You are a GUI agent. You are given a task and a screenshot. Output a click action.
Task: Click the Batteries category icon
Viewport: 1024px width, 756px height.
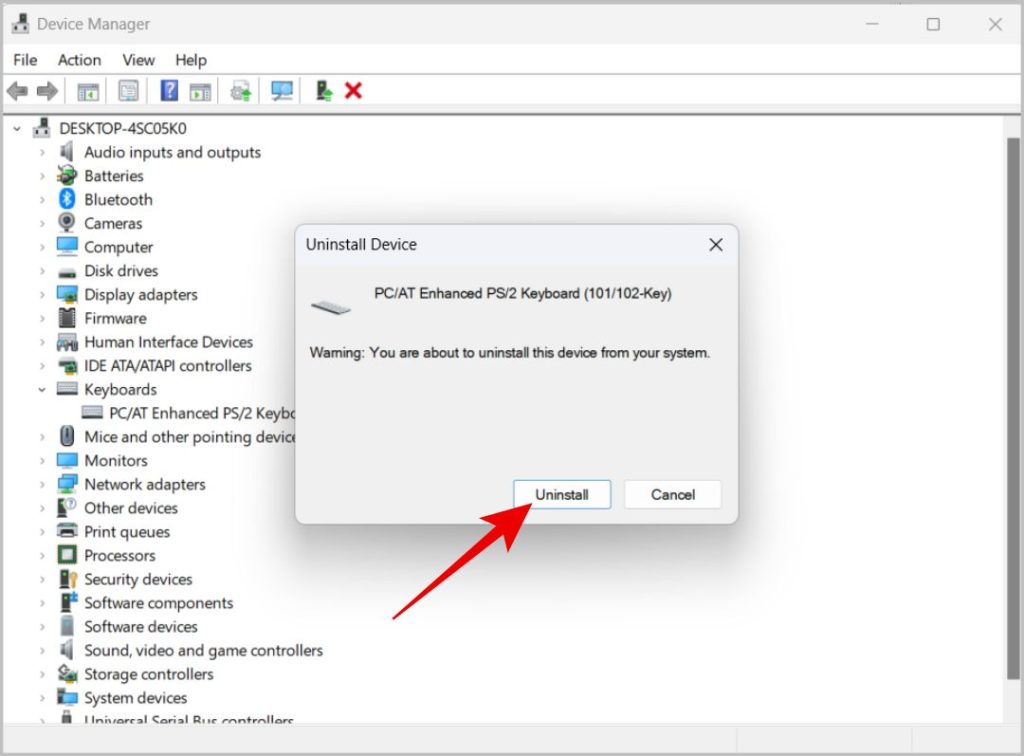67,175
